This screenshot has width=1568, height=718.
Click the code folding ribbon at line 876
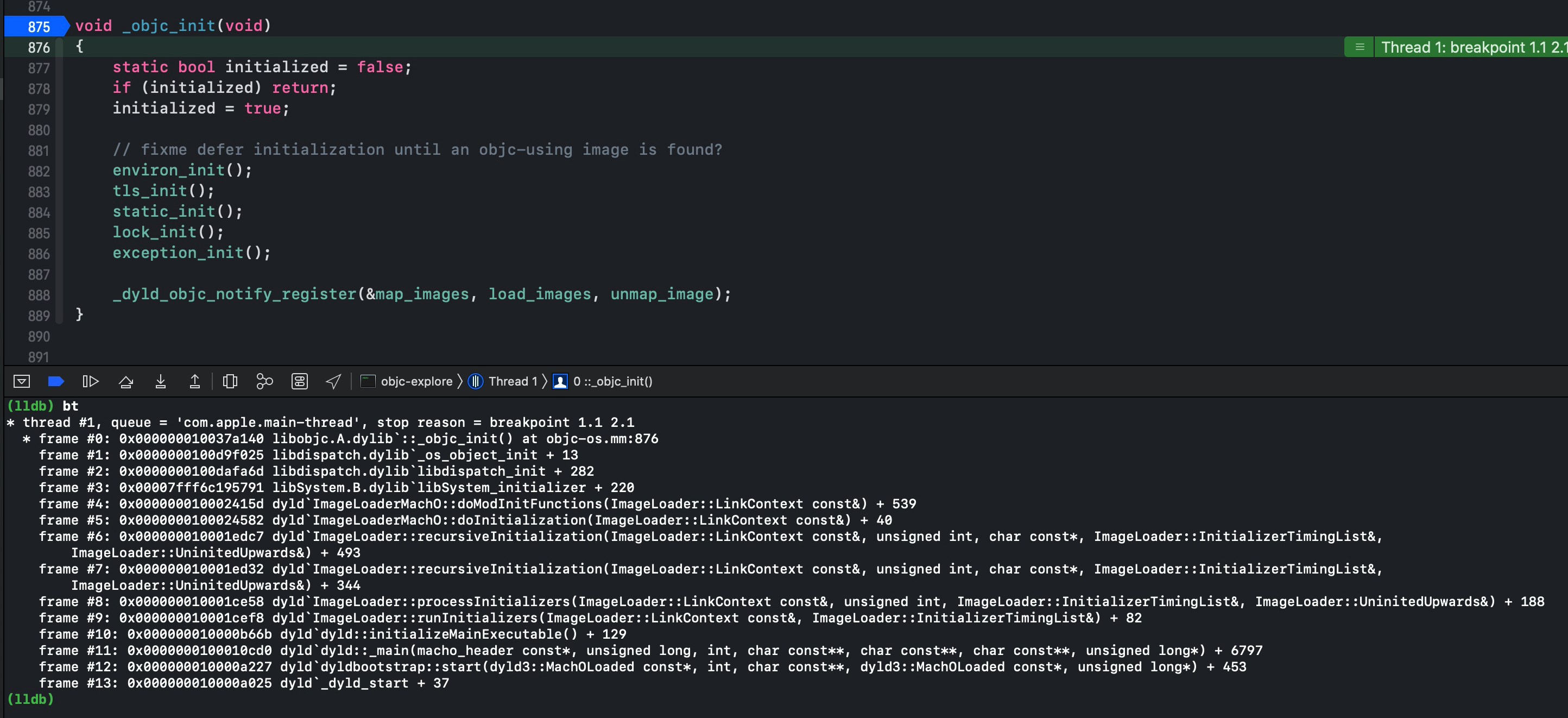59,47
